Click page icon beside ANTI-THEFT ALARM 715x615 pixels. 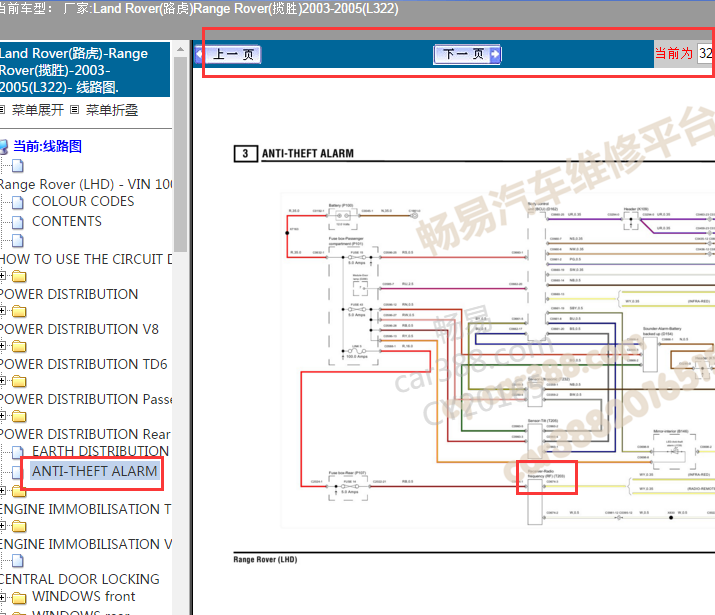17,472
